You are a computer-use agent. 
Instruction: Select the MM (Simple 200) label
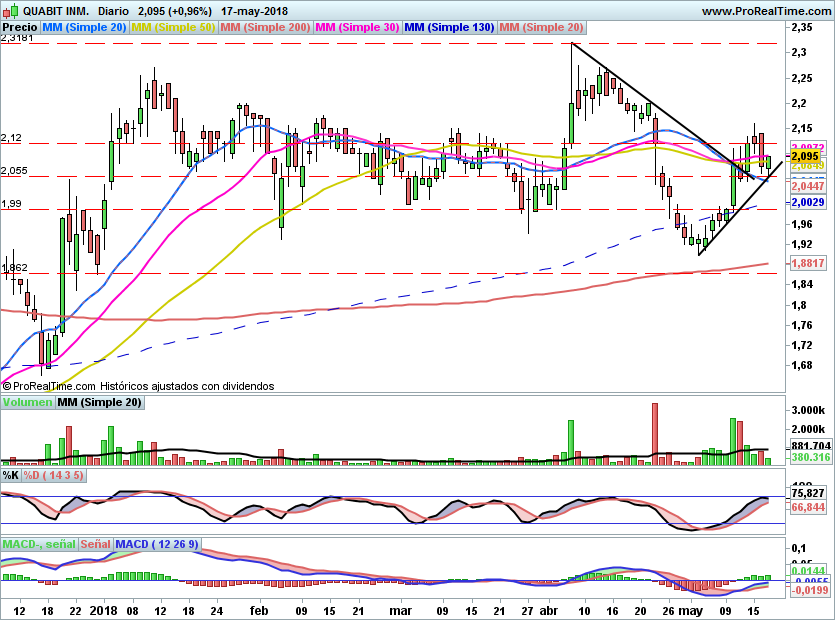click(265, 27)
